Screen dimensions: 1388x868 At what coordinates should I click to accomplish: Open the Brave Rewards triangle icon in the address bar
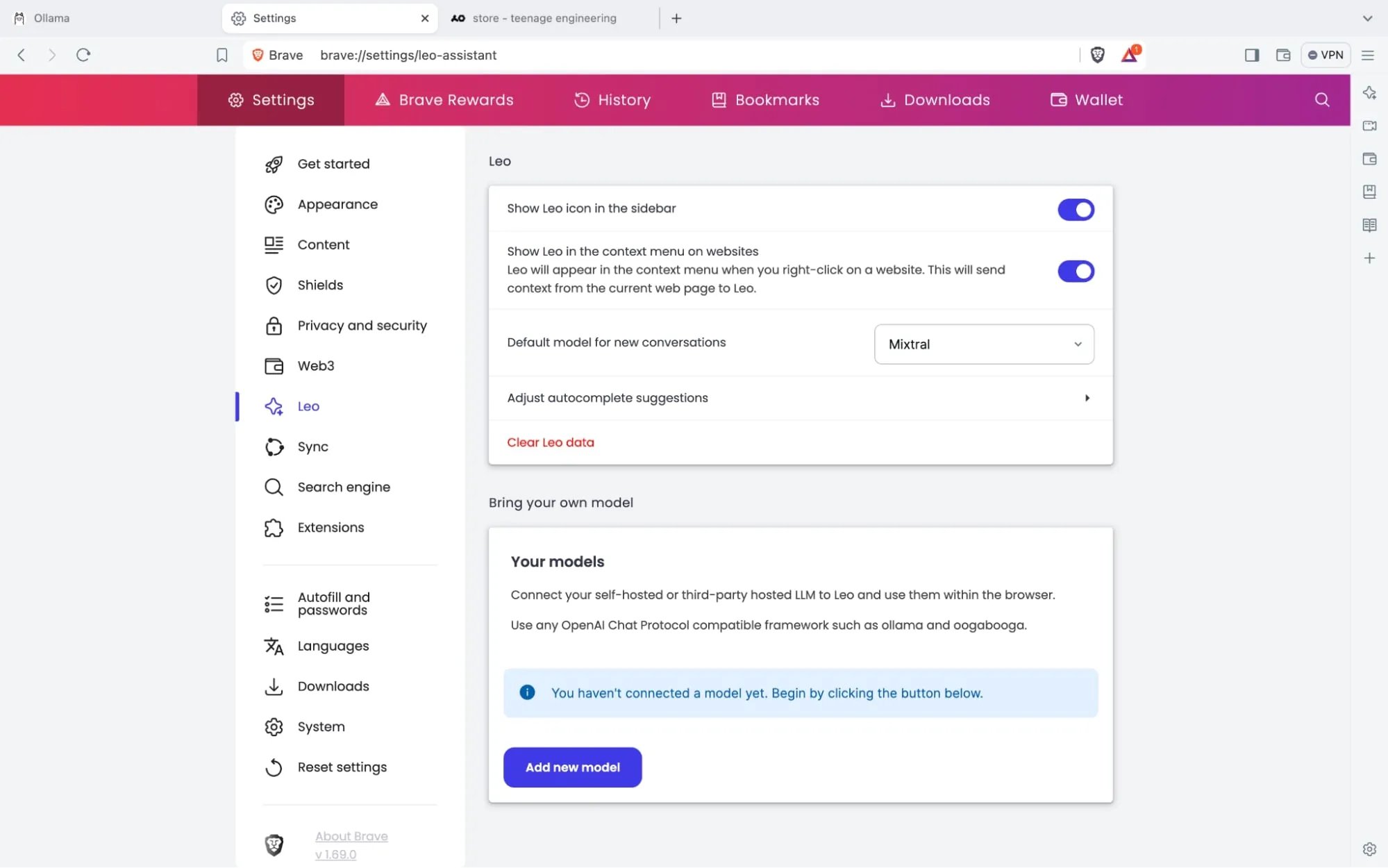pos(1130,55)
